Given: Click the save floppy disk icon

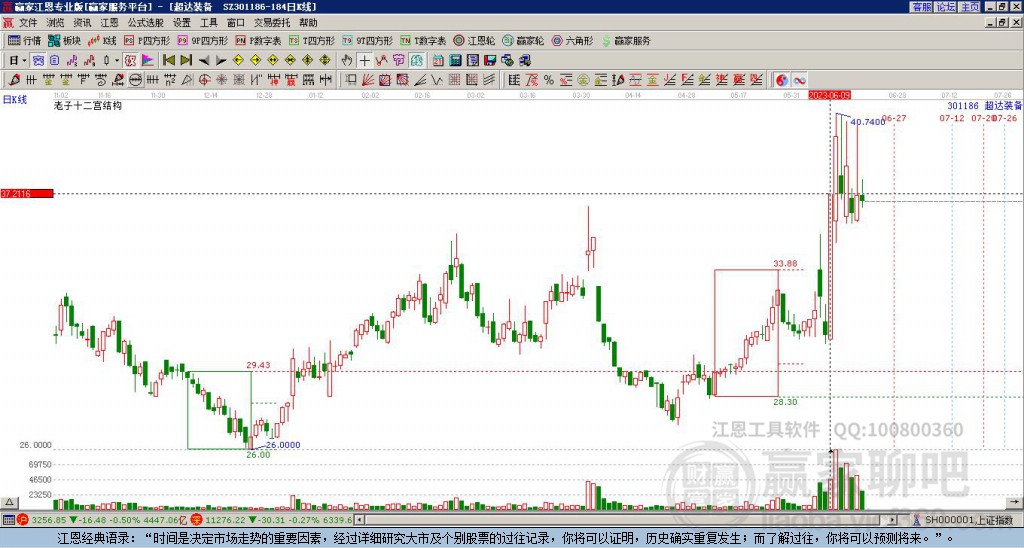Looking at the screenshot, I should (x=490, y=61).
